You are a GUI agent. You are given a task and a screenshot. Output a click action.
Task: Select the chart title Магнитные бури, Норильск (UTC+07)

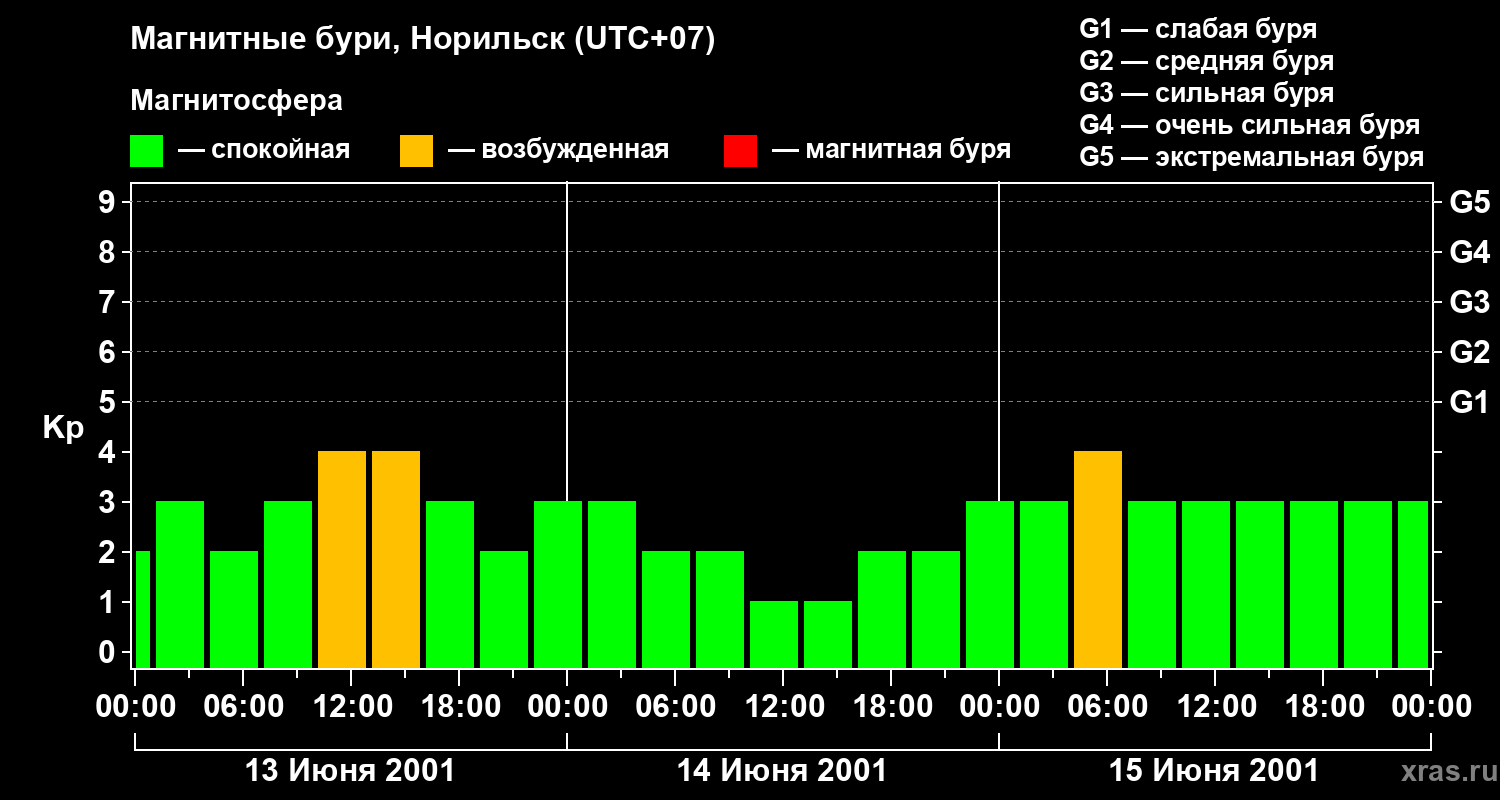coord(423,40)
